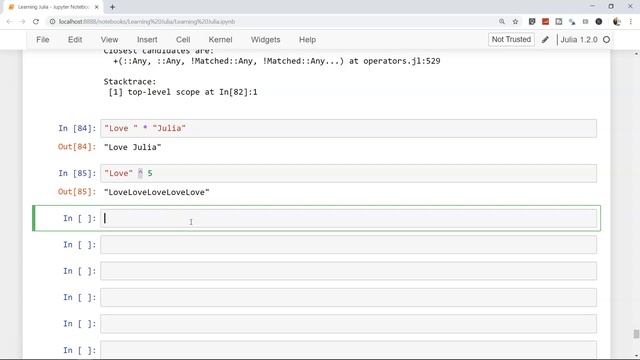Image resolution: width=640 pixels, height=360 pixels.
Task: Select the Learning Julia Jupyter Notebook tab
Action: coord(53,7)
